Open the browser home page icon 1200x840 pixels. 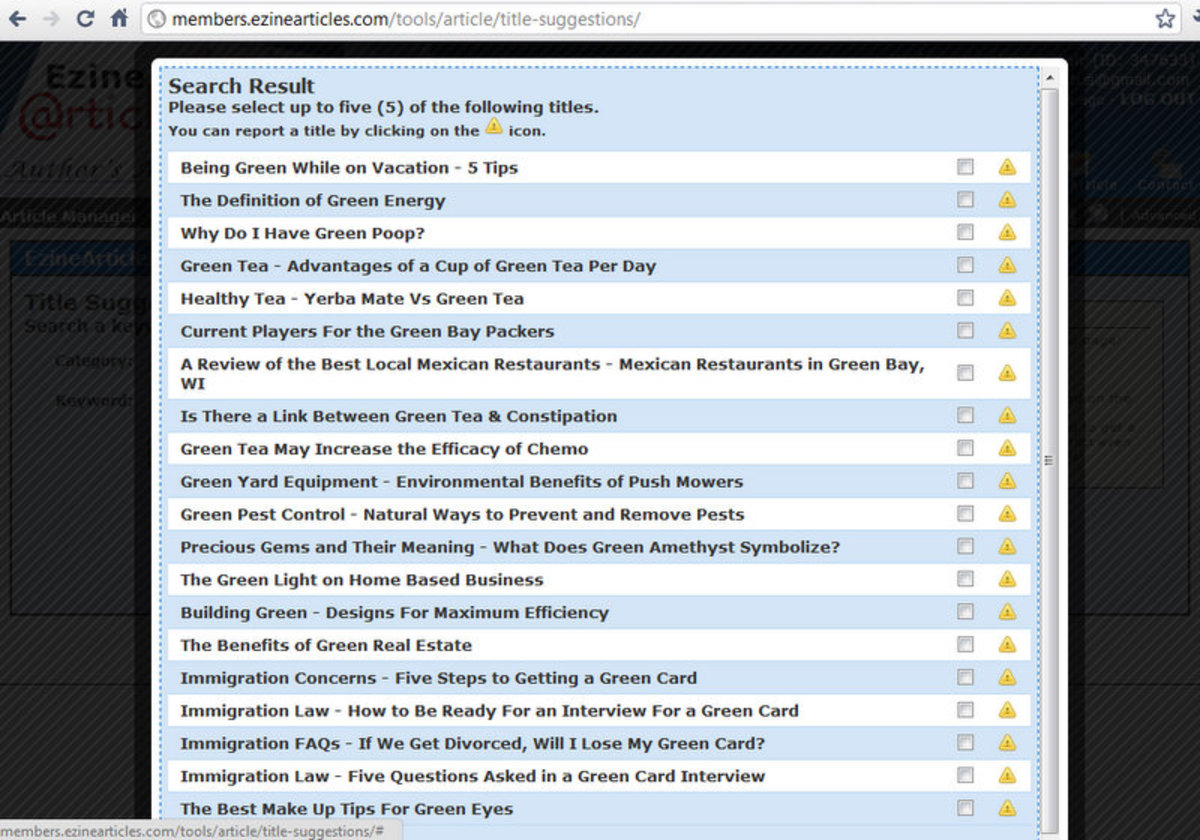click(x=118, y=18)
